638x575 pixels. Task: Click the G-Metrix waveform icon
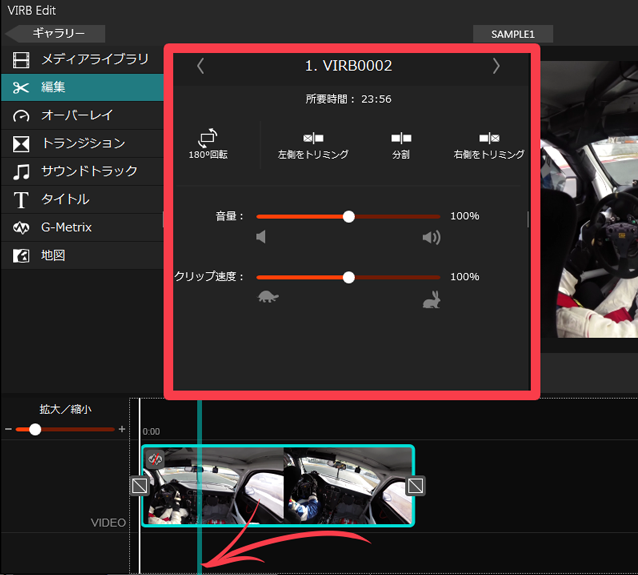(21, 228)
